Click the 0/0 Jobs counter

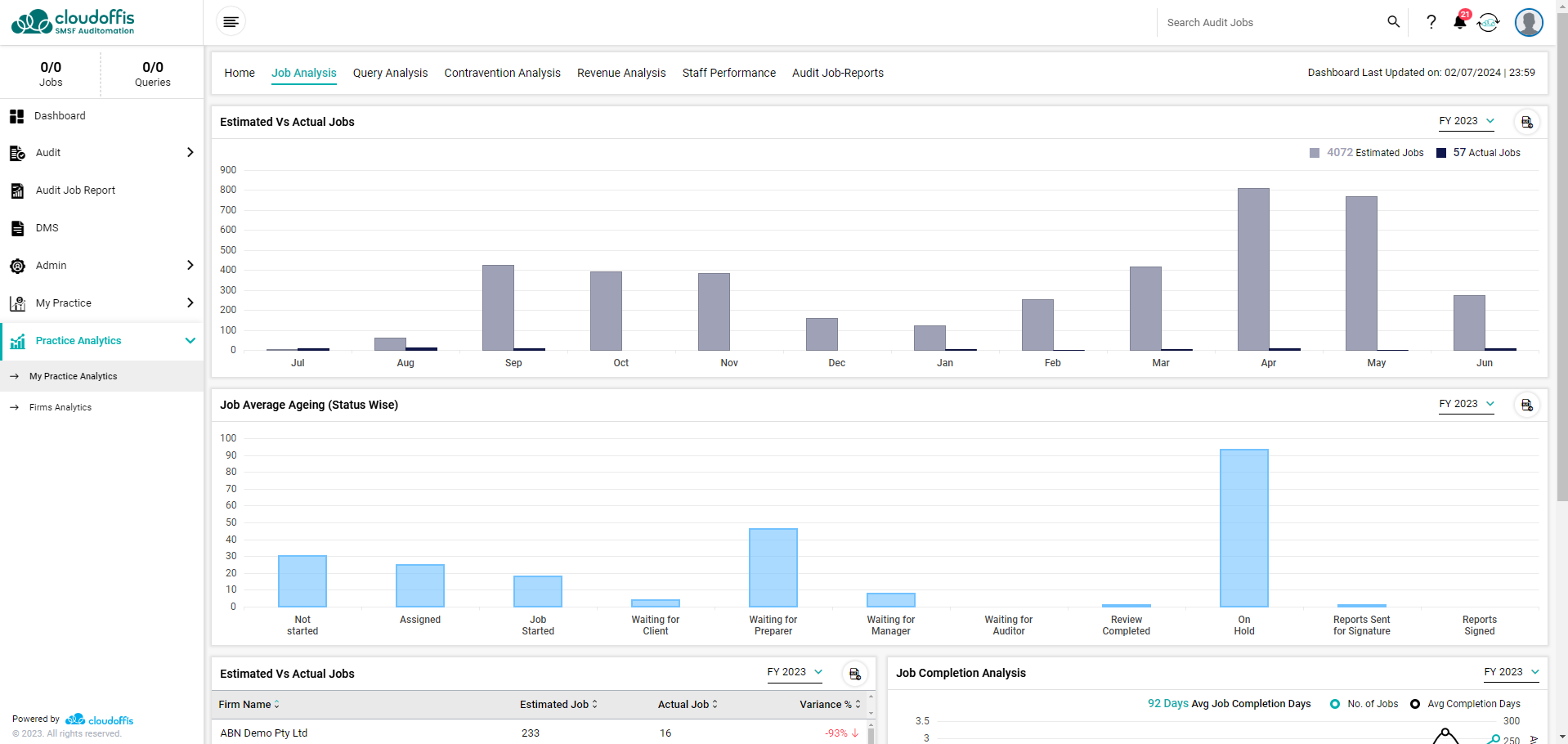tap(51, 74)
